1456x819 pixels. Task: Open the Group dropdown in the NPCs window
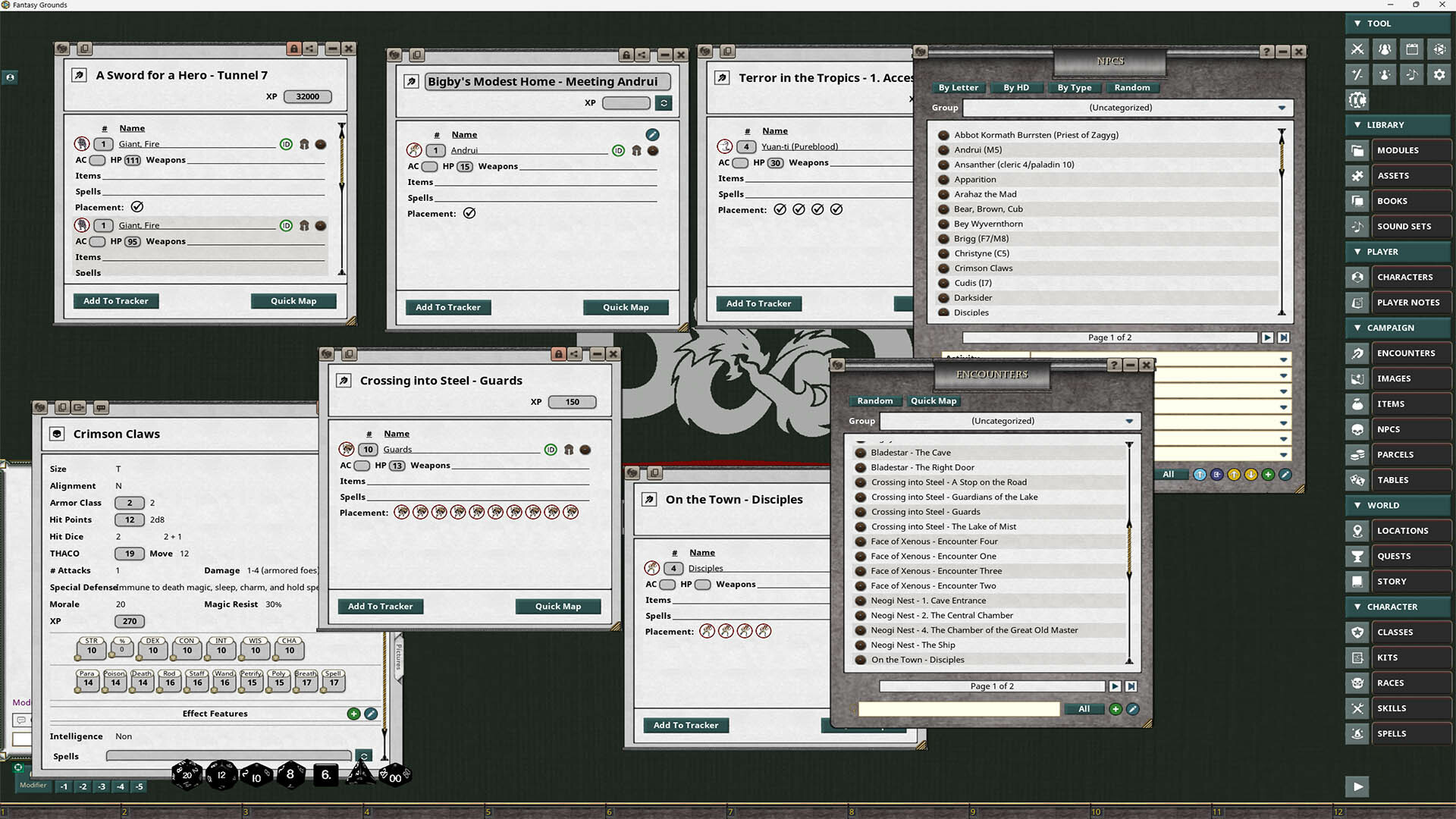[1282, 108]
